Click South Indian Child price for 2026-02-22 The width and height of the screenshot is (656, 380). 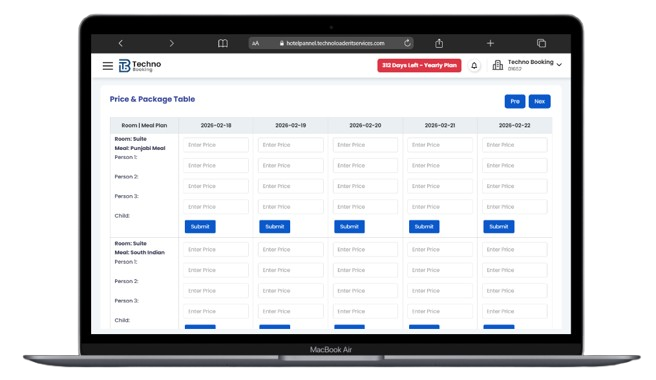[515, 311]
